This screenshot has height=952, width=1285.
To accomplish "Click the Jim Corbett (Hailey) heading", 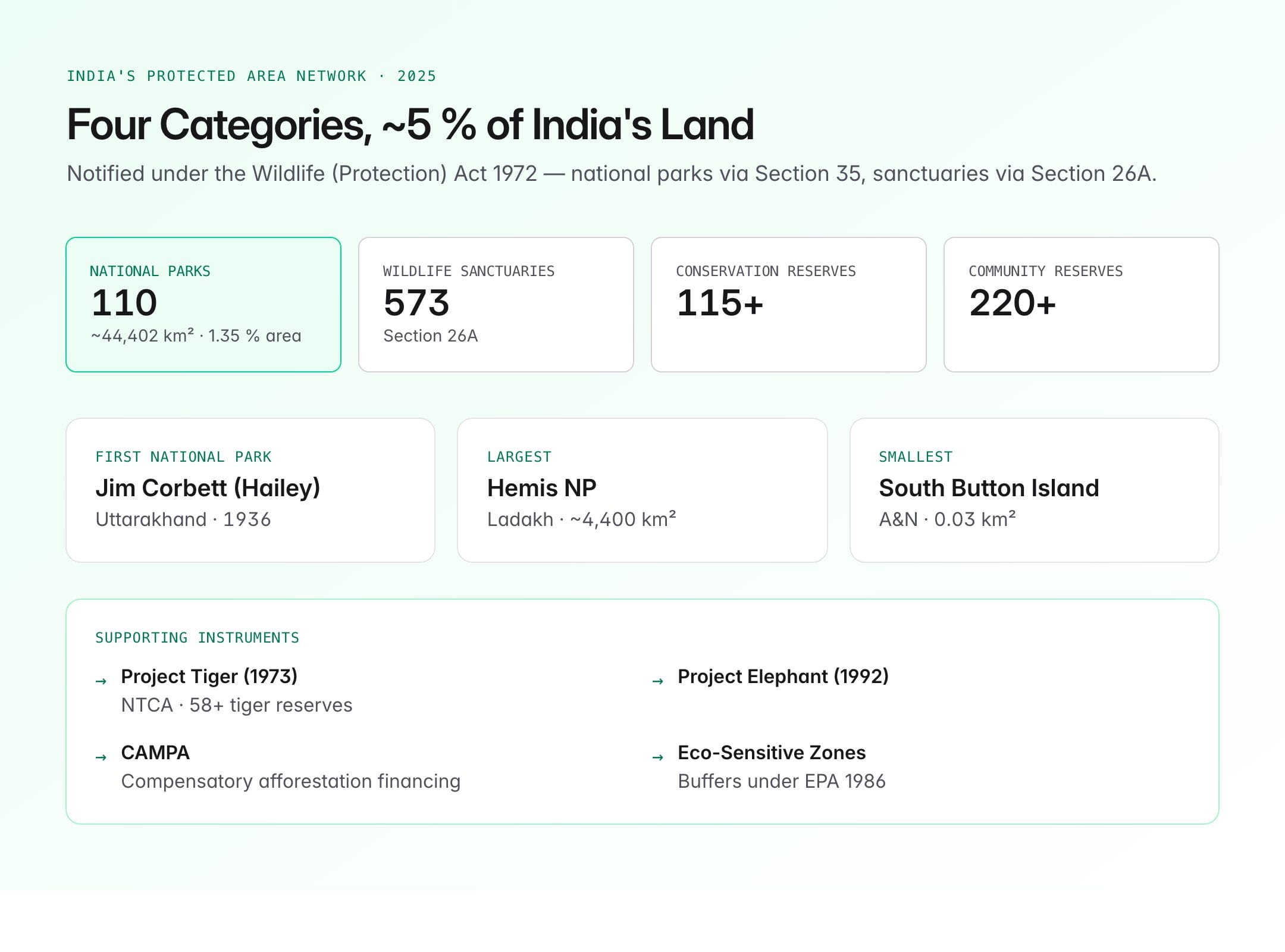I will (x=208, y=488).
